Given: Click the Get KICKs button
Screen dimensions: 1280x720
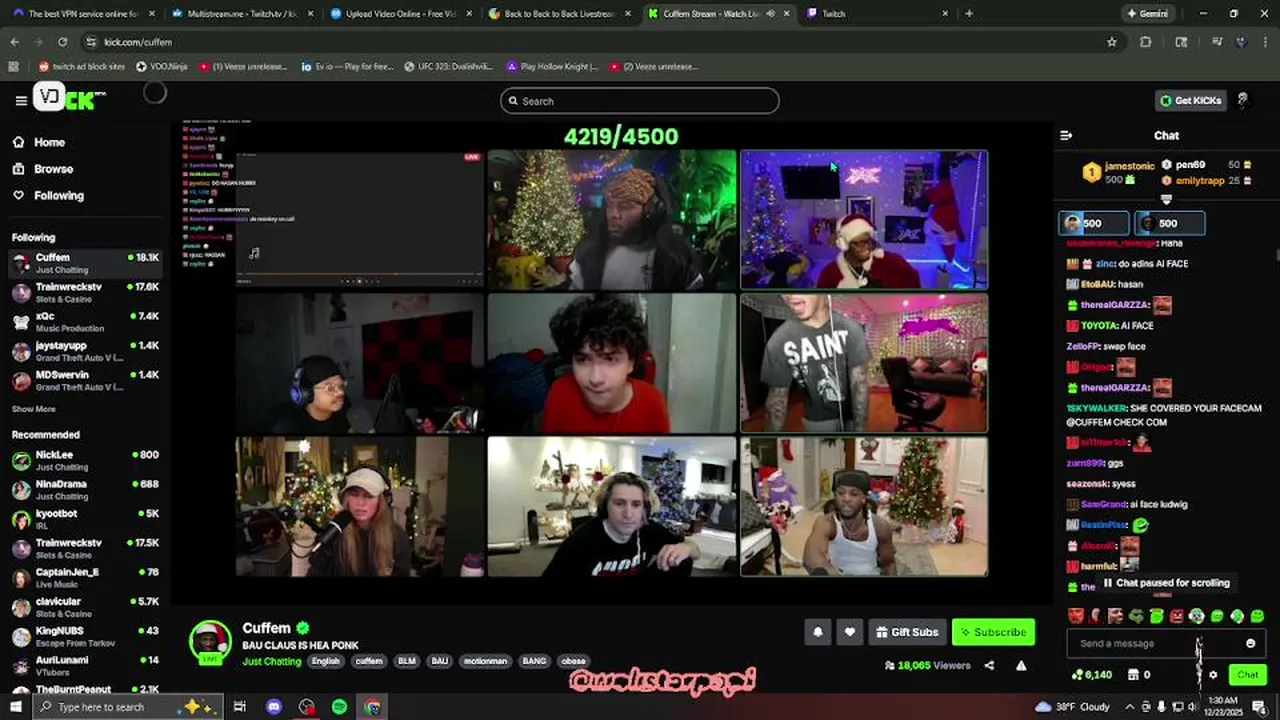Looking at the screenshot, I should pos(1191,100).
